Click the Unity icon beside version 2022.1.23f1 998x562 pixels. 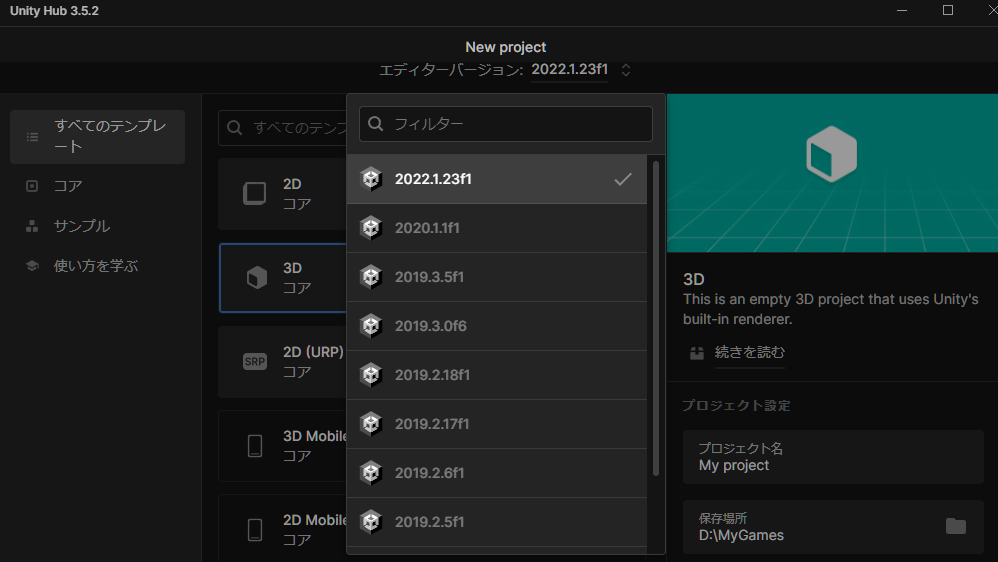(371, 179)
